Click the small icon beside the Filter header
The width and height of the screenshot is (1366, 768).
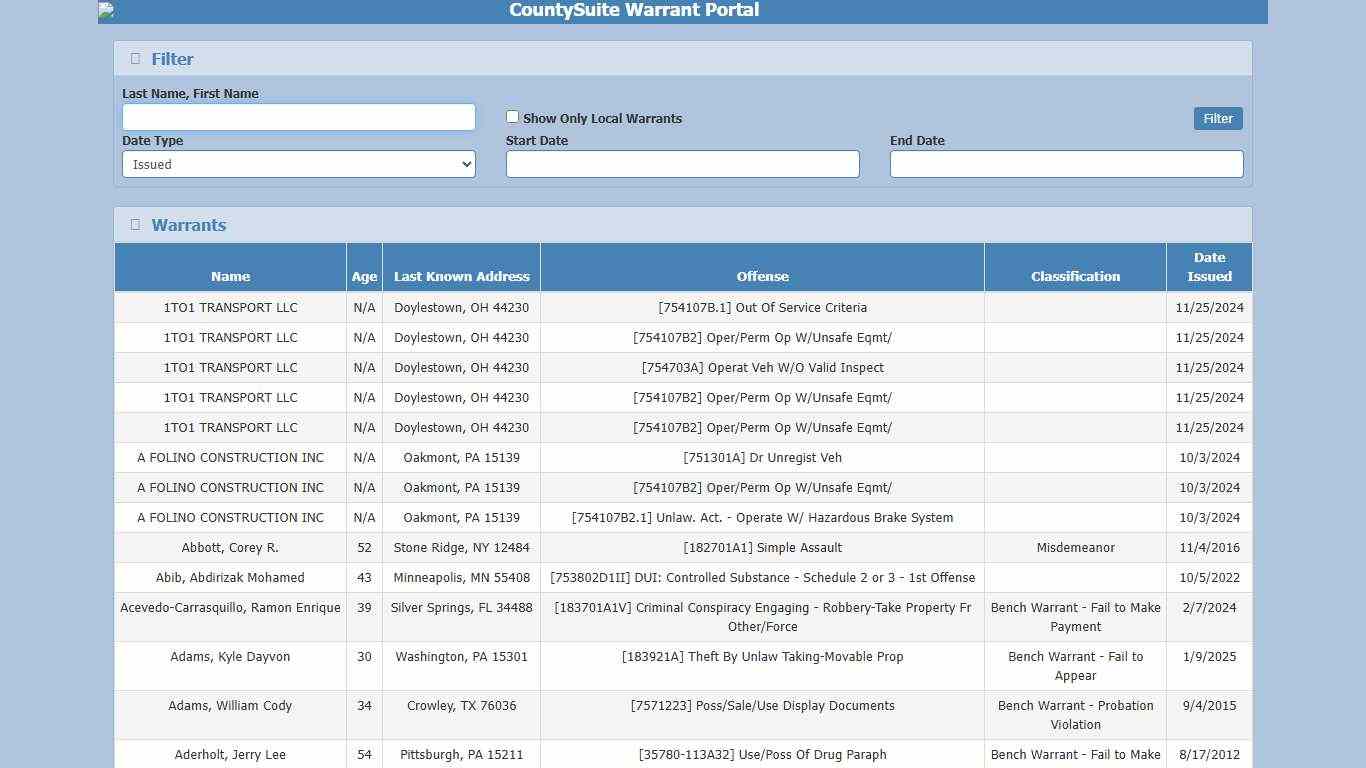coord(135,58)
